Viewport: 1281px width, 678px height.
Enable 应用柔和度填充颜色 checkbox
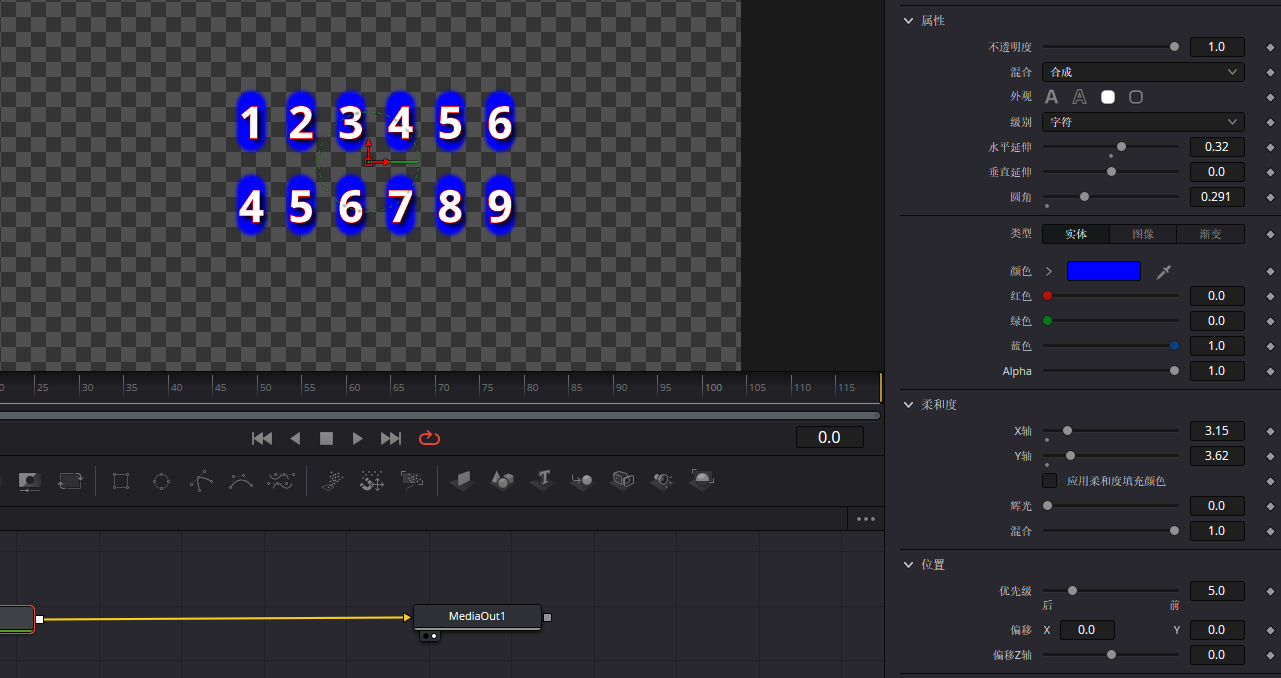click(1049, 481)
